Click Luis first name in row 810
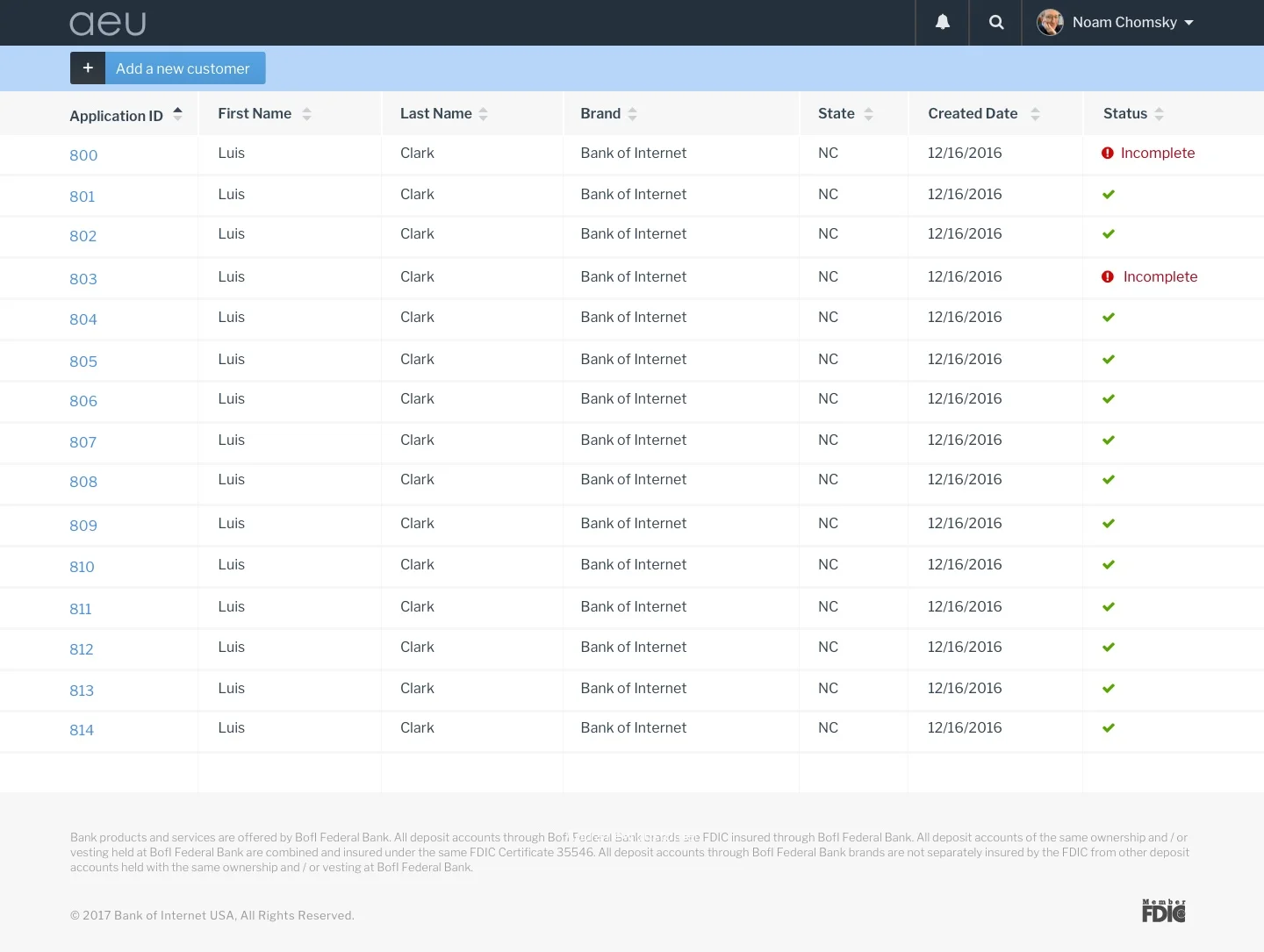The height and width of the screenshot is (952, 1264). [x=232, y=564]
